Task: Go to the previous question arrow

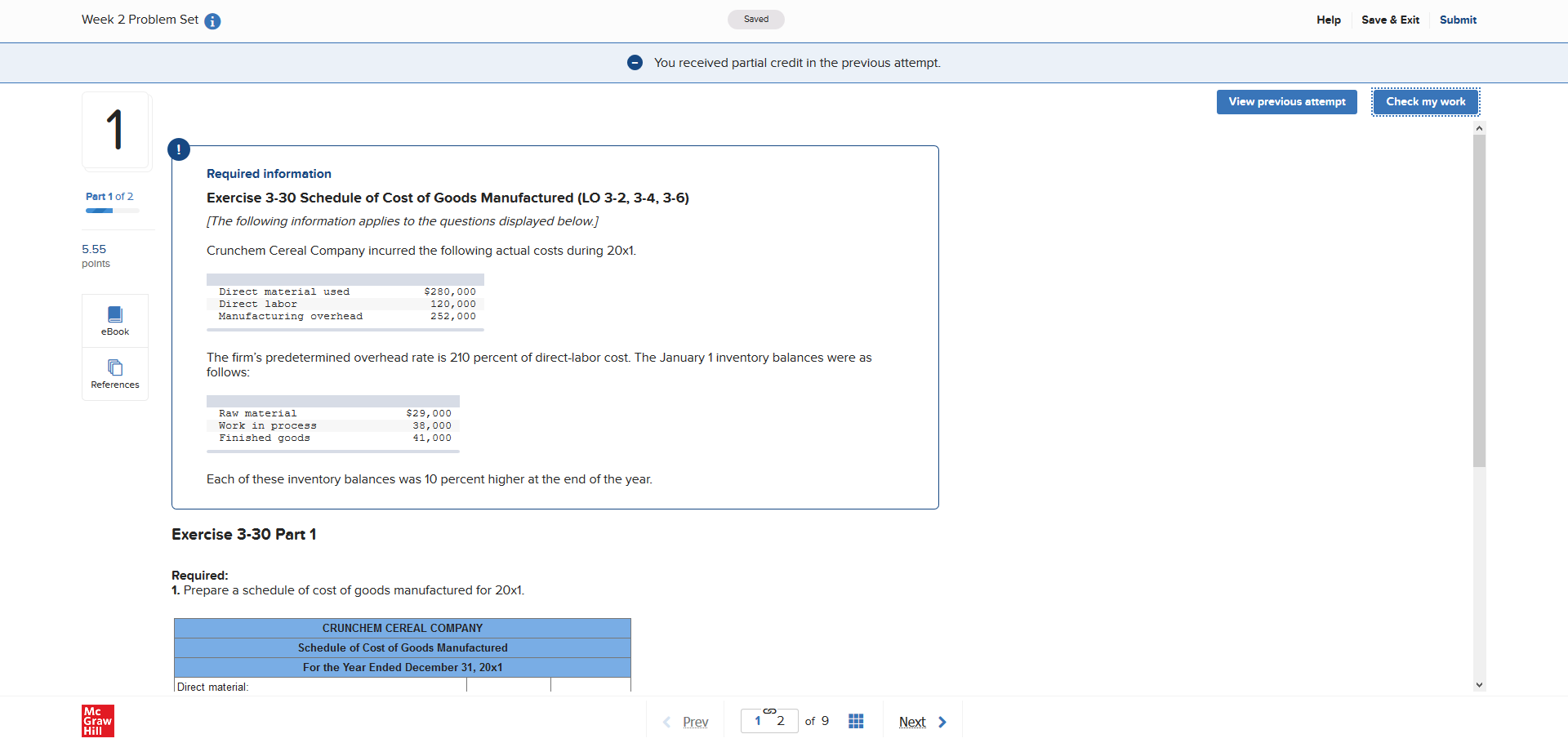Action: [667, 722]
